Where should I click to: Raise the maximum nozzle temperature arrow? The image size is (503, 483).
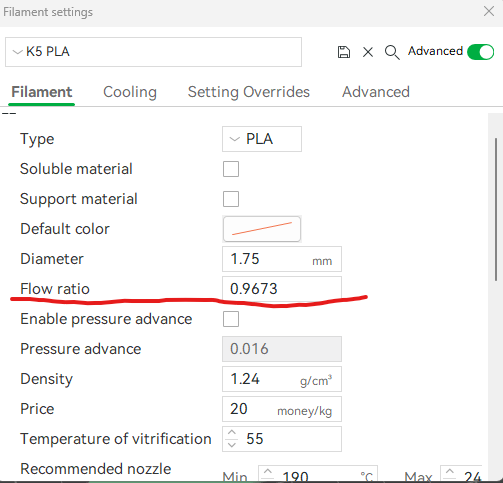[x=450, y=472]
